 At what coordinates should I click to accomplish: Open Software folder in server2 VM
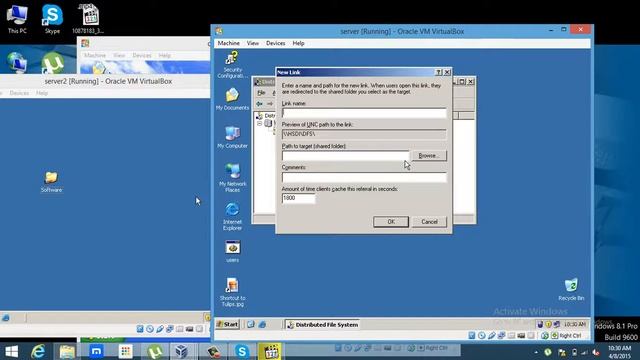(51, 182)
